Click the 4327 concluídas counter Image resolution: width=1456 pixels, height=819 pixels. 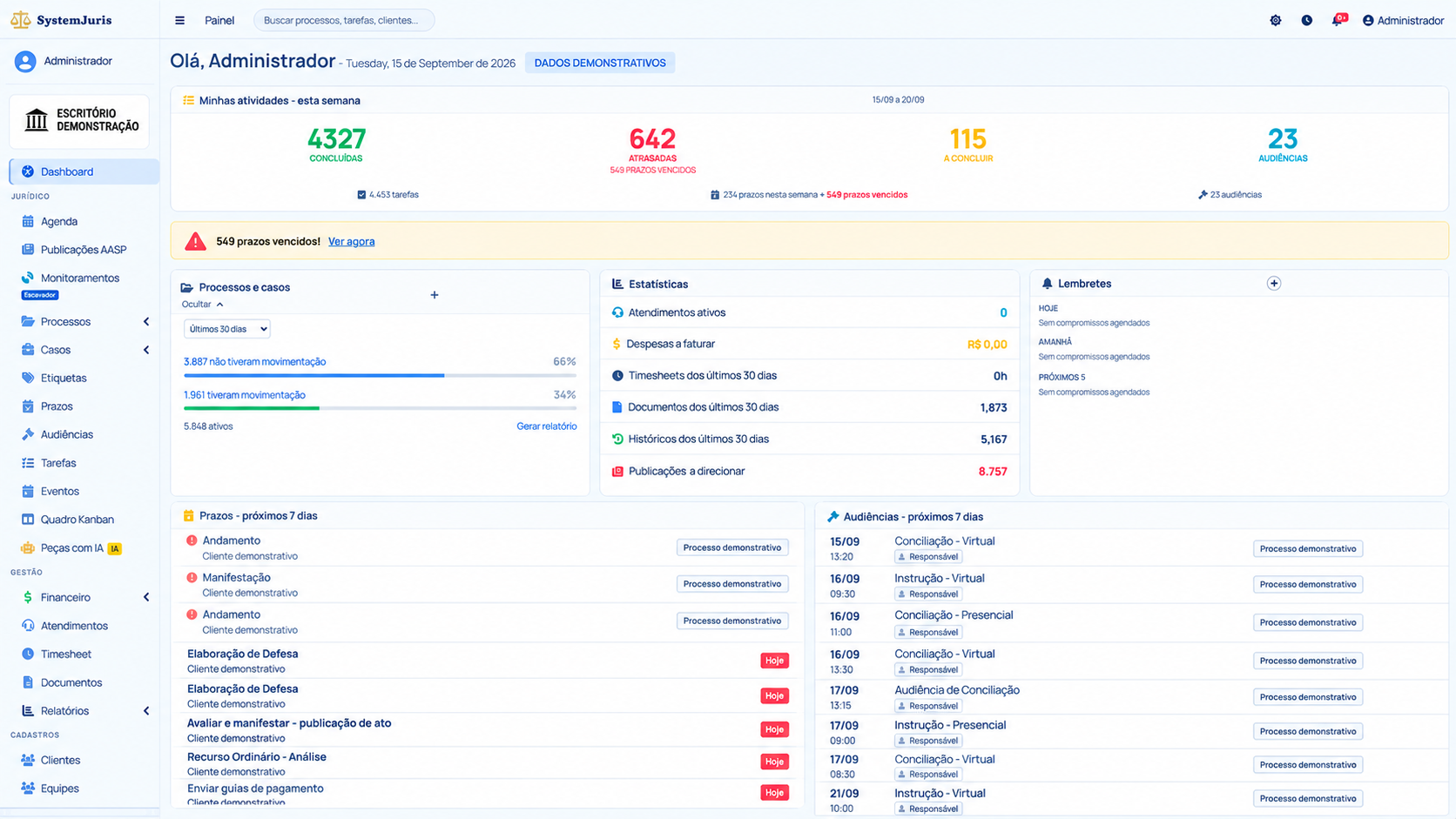(336, 139)
